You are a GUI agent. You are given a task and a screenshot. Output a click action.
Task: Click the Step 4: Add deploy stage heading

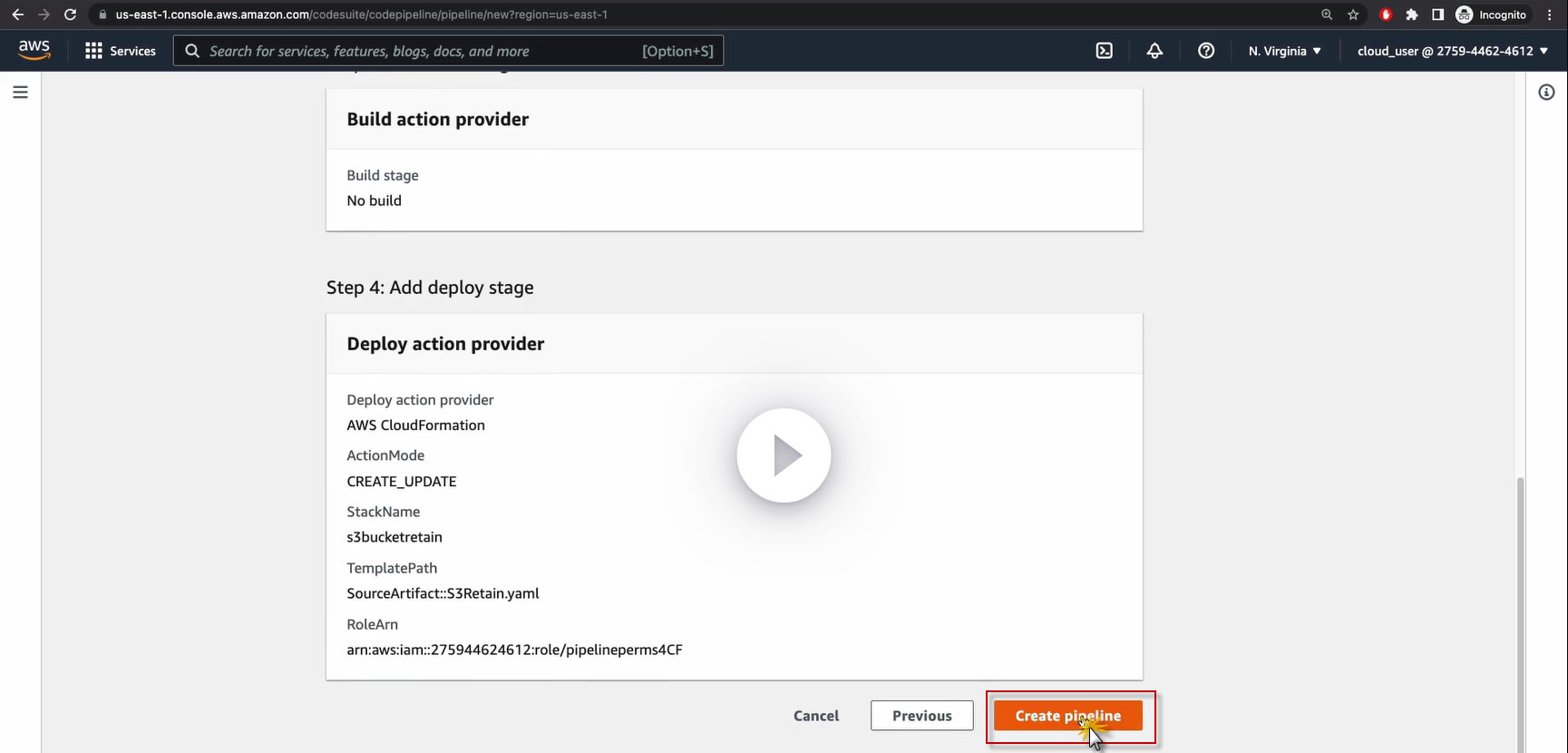pos(430,288)
